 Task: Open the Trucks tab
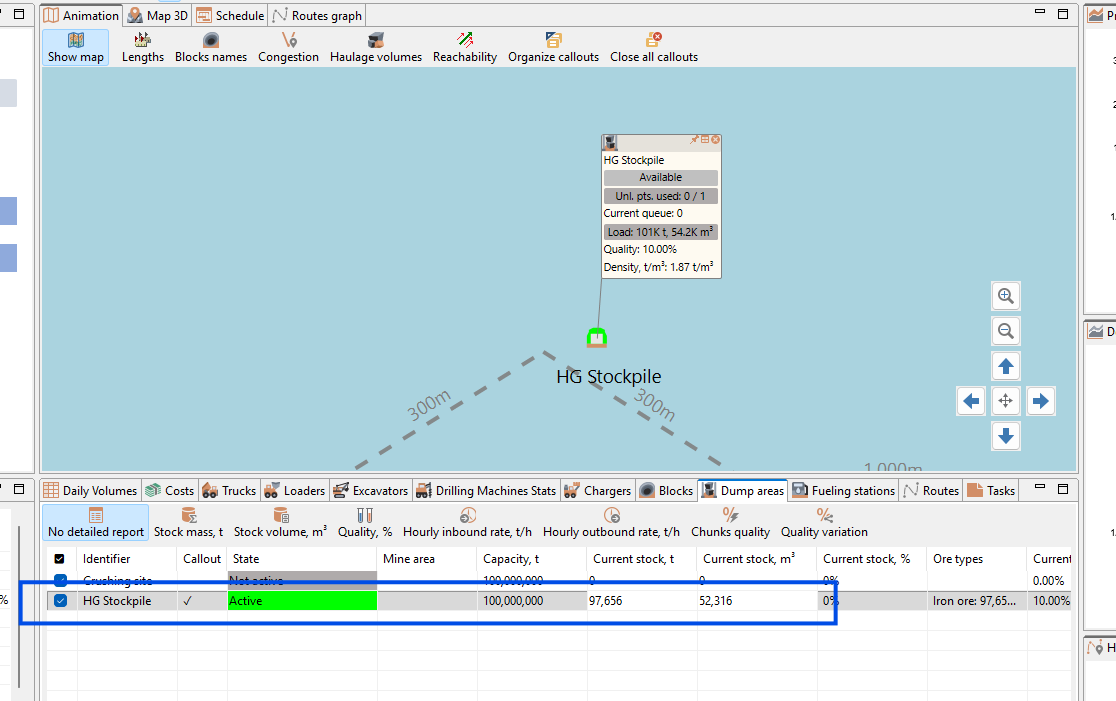coord(229,490)
